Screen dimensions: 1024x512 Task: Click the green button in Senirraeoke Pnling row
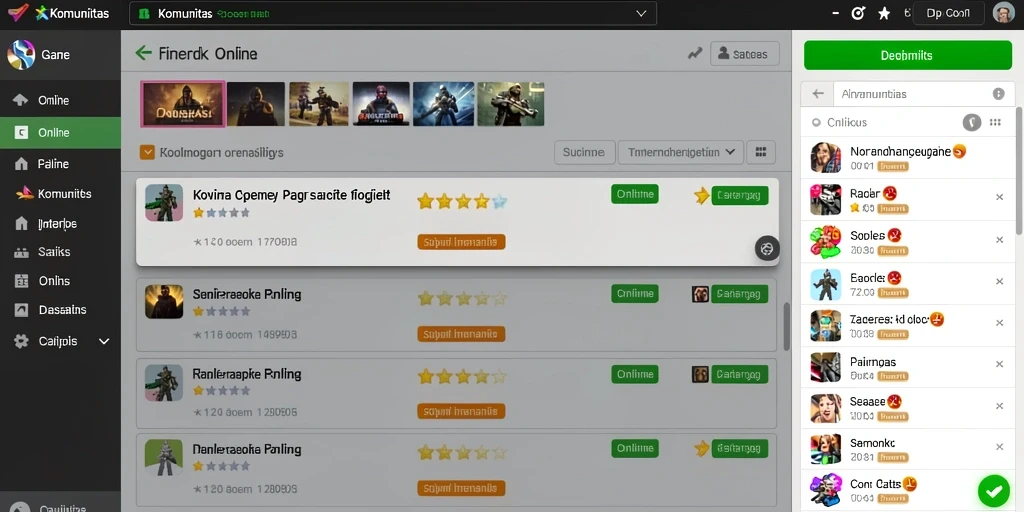click(x=739, y=294)
